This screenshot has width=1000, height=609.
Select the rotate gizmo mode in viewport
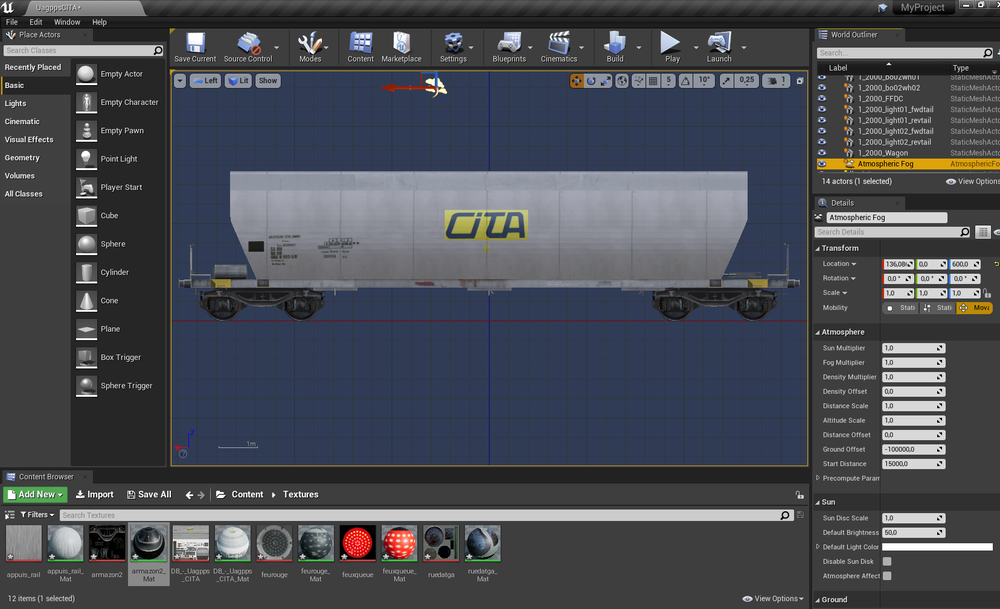click(591, 81)
